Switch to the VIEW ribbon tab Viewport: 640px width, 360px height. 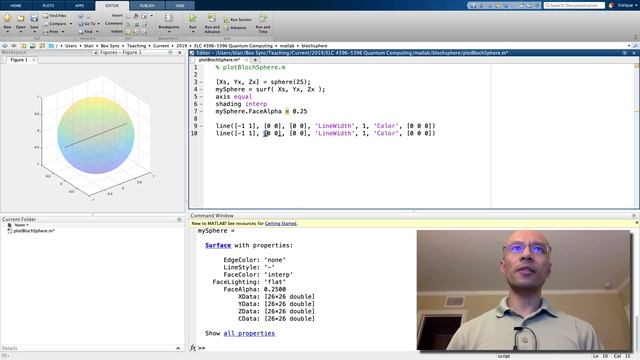(180, 6)
